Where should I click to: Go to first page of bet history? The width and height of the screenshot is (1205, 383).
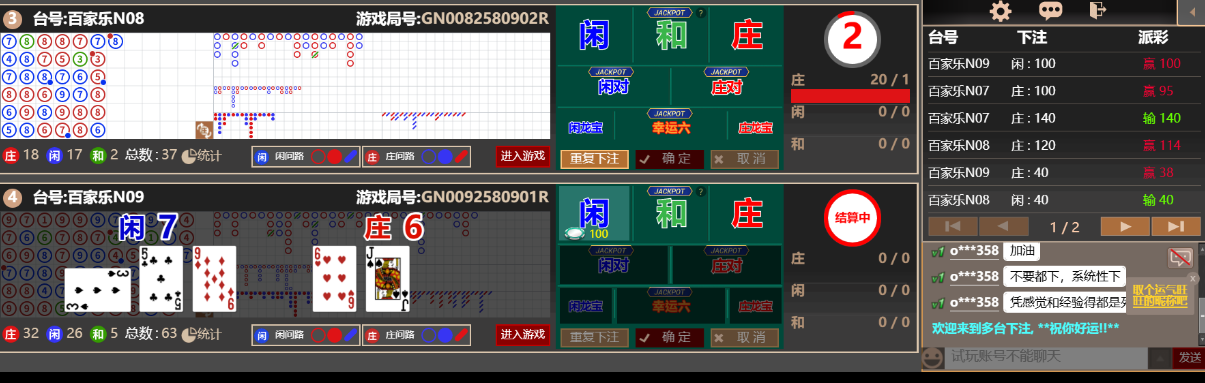(952, 226)
